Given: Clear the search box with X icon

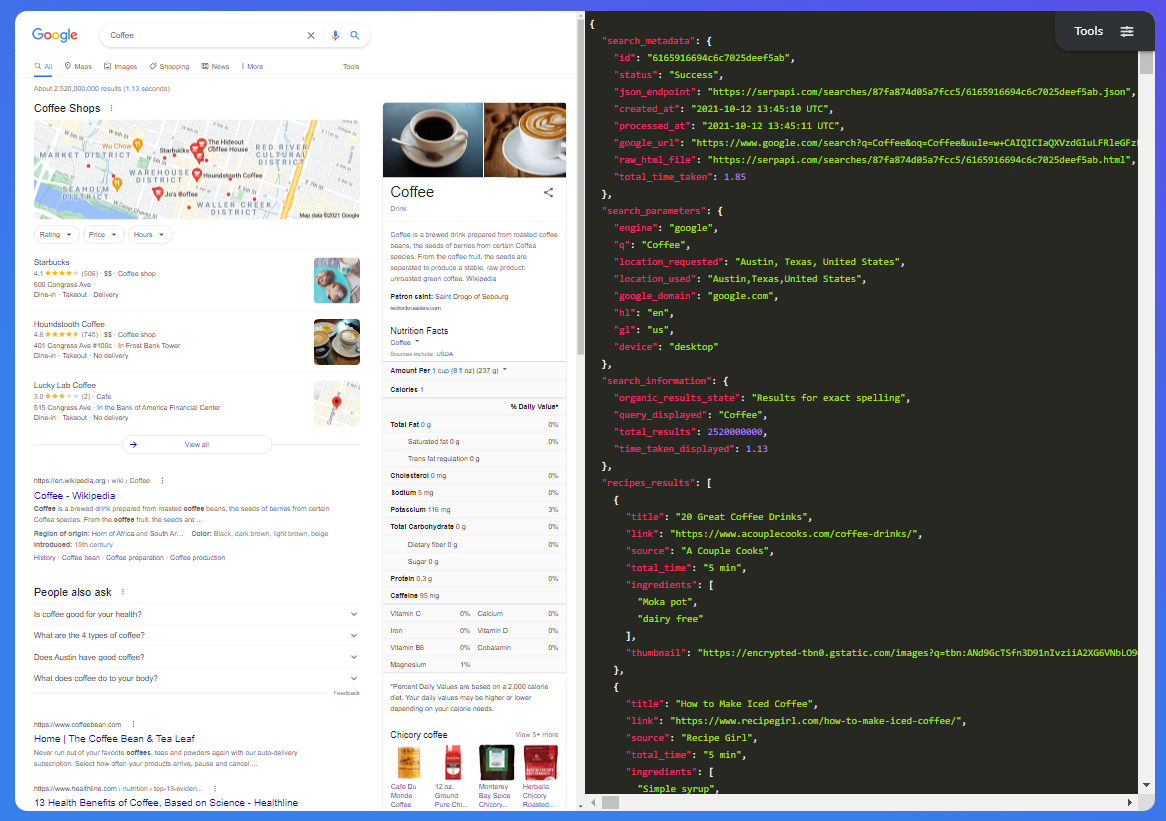Looking at the screenshot, I should coord(311,35).
